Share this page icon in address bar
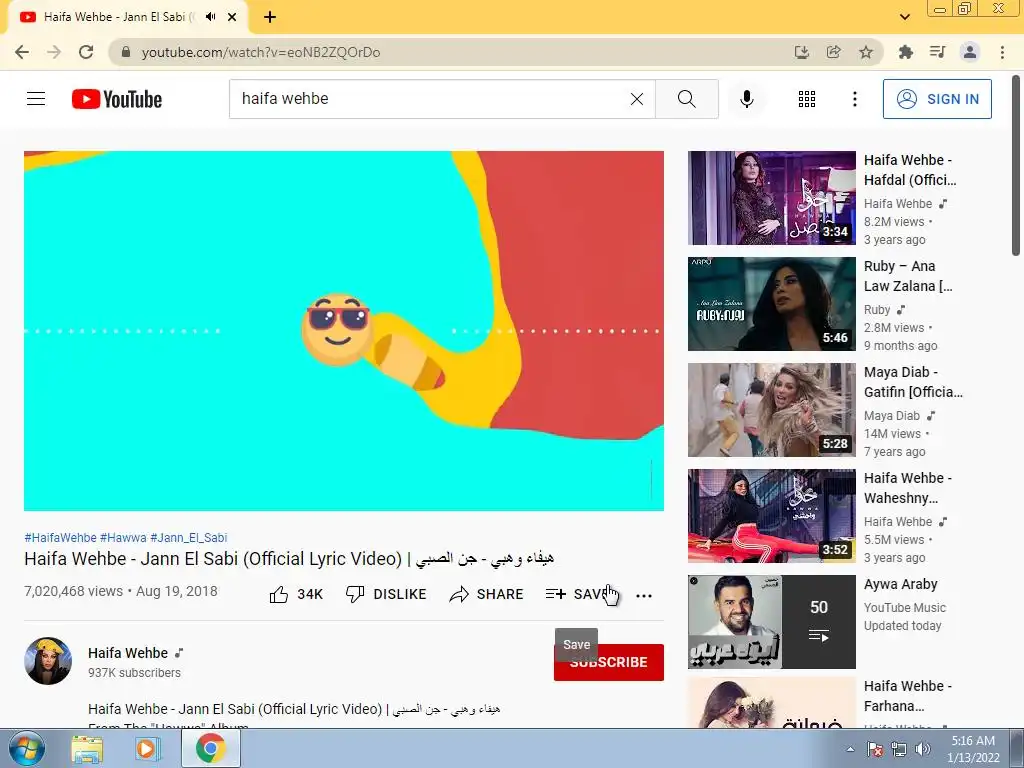 [833, 52]
